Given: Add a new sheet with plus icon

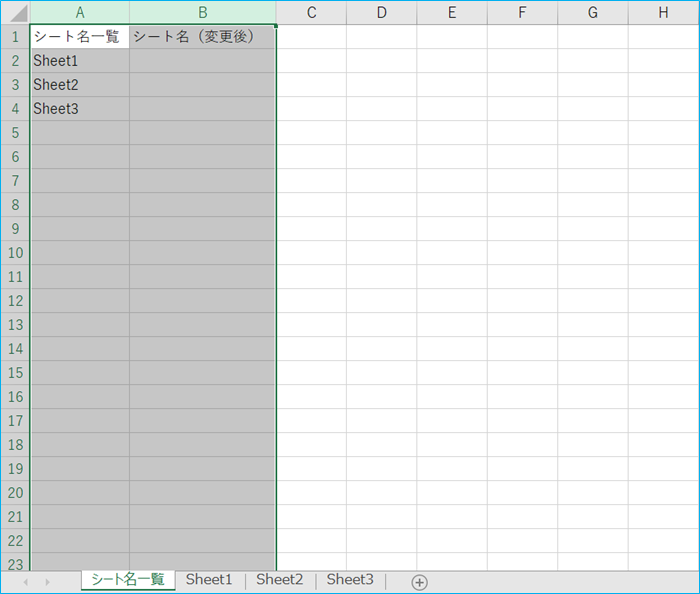Looking at the screenshot, I should tap(419, 582).
